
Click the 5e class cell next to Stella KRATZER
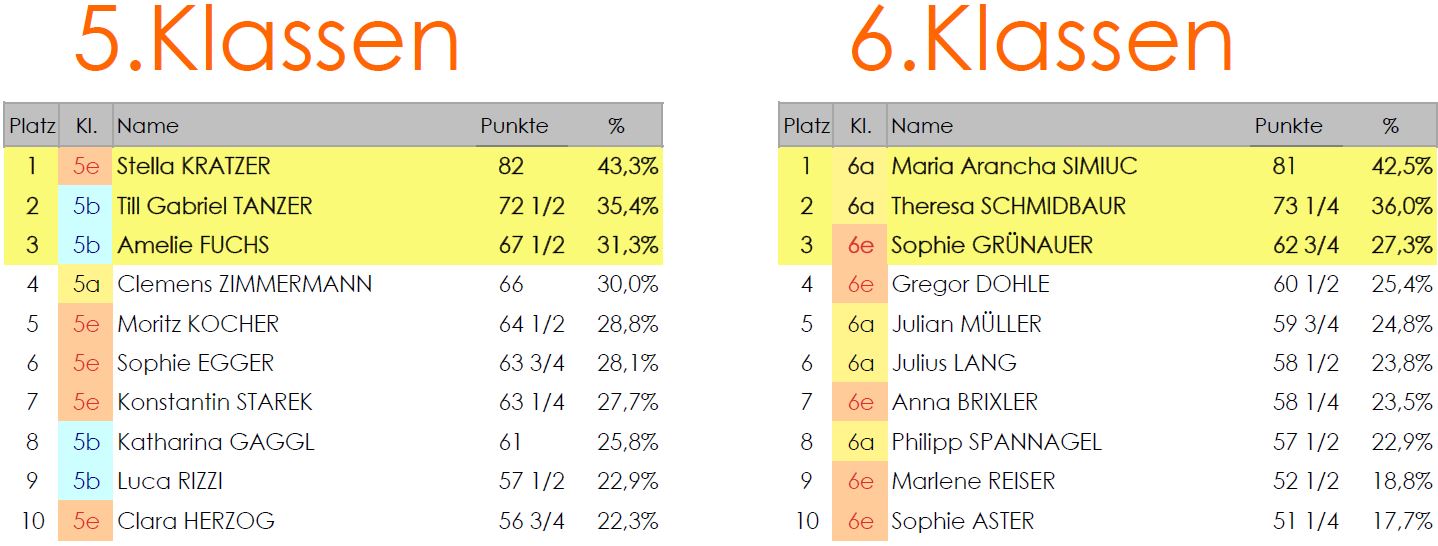point(86,166)
